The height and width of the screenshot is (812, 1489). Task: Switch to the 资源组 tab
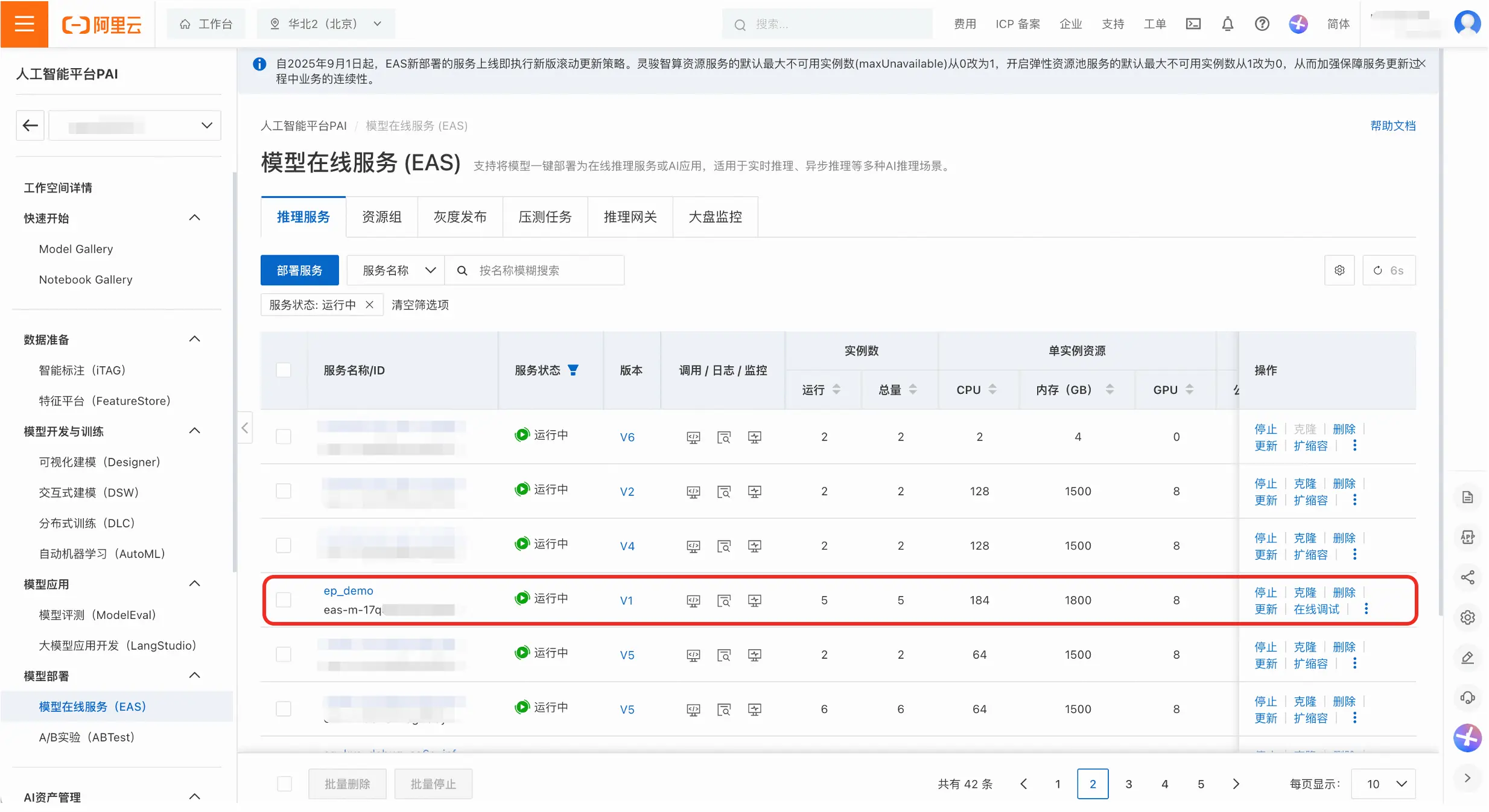[381, 217]
